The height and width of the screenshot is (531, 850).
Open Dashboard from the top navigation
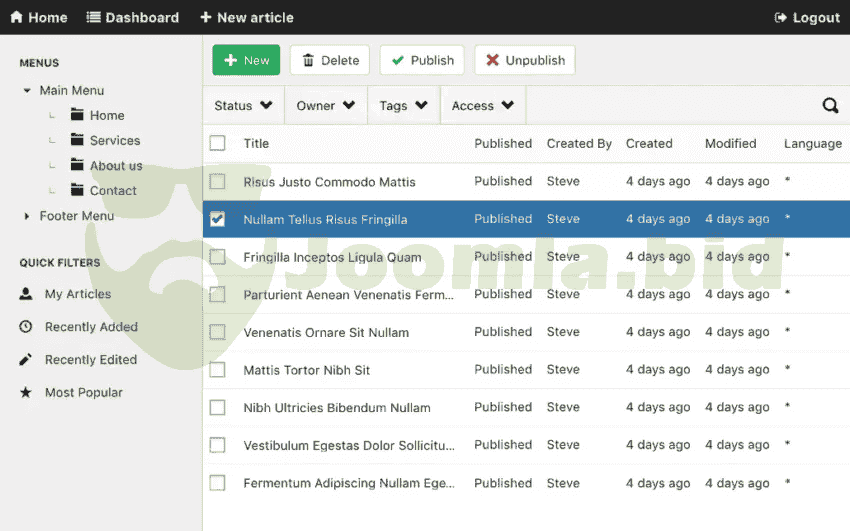click(133, 17)
